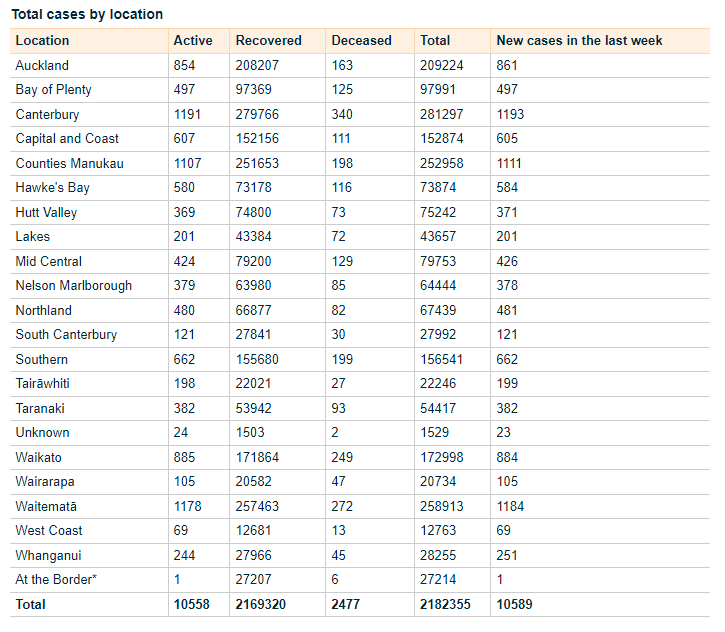Viewport: 725px width, 632px height.
Task: Click the Nelson Marlborough location cell
Action: point(74,286)
